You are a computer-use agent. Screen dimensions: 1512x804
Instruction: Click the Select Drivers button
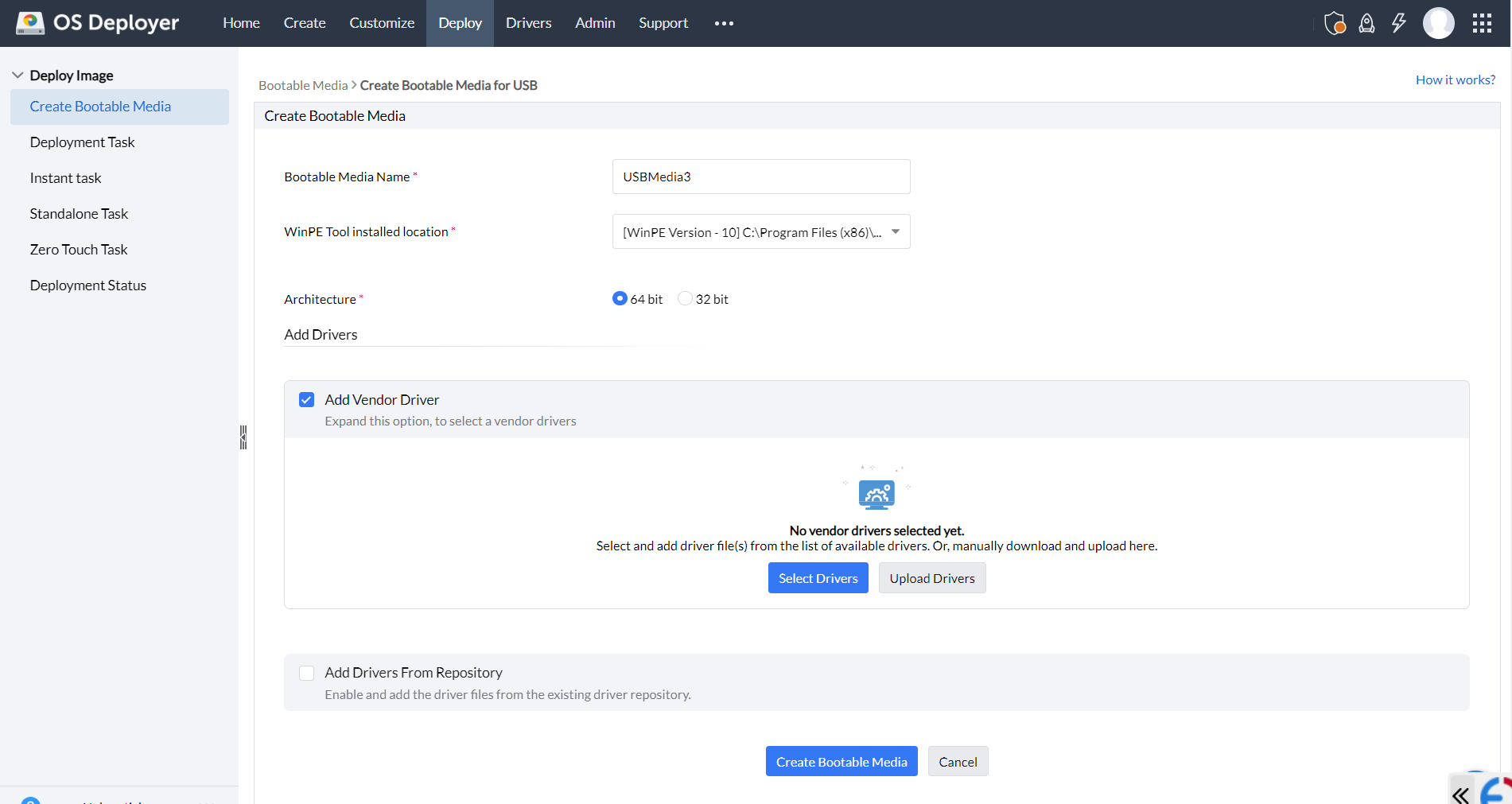818,577
